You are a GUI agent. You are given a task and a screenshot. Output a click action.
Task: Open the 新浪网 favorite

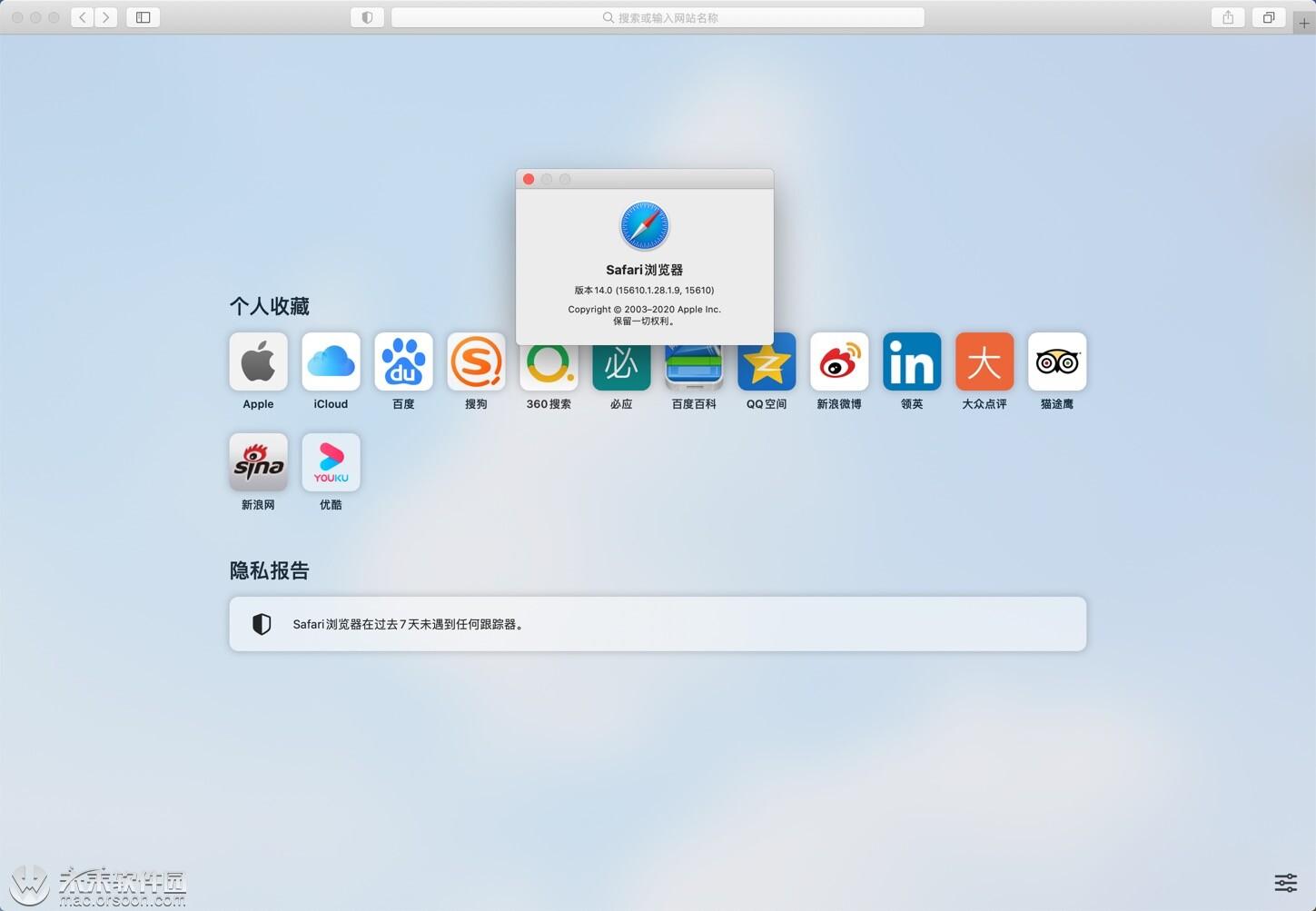click(x=257, y=461)
